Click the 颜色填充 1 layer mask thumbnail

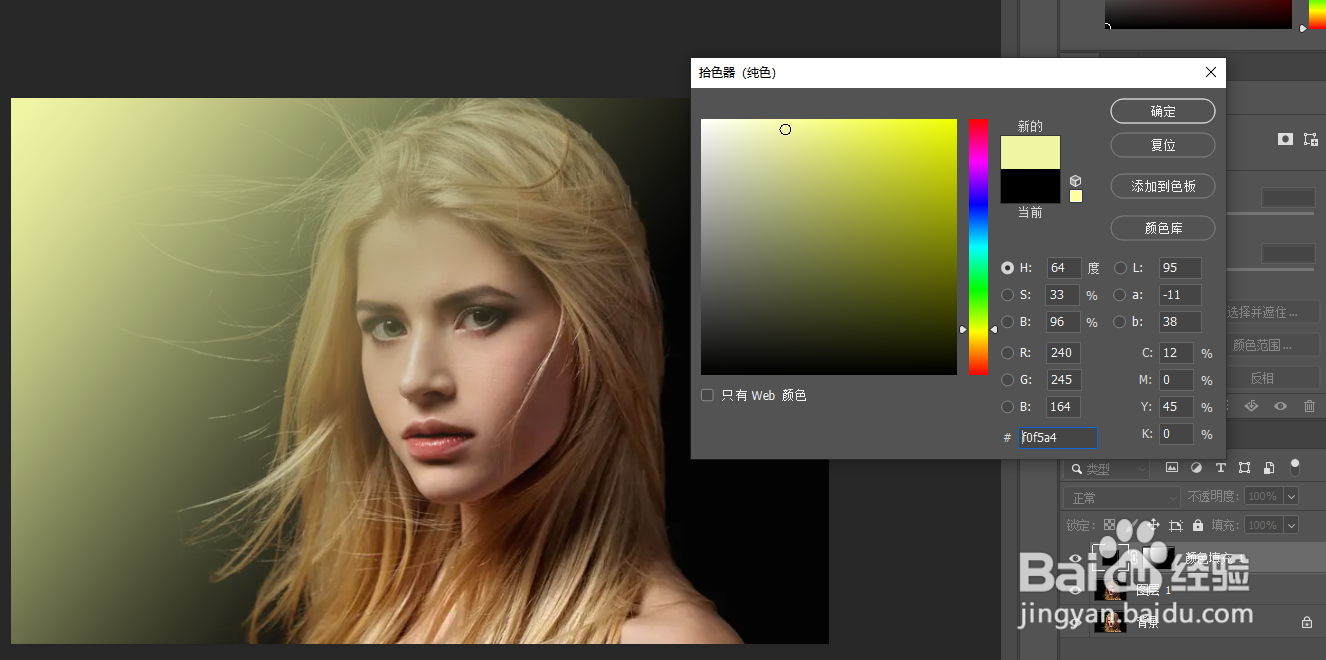[x=1160, y=557]
